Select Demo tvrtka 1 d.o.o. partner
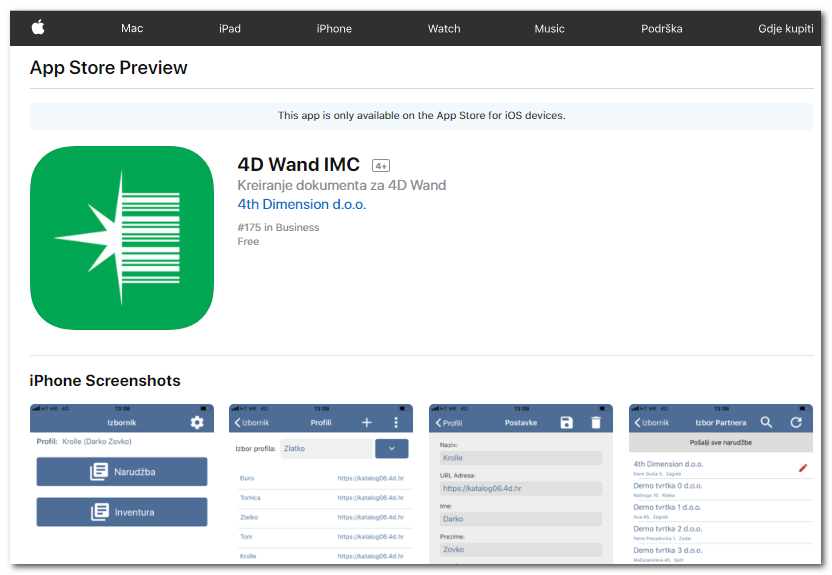The width and height of the screenshot is (832, 575). point(722,511)
